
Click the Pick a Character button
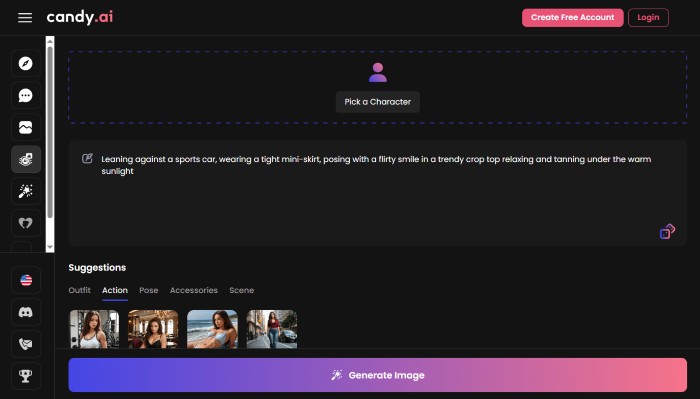coord(378,102)
